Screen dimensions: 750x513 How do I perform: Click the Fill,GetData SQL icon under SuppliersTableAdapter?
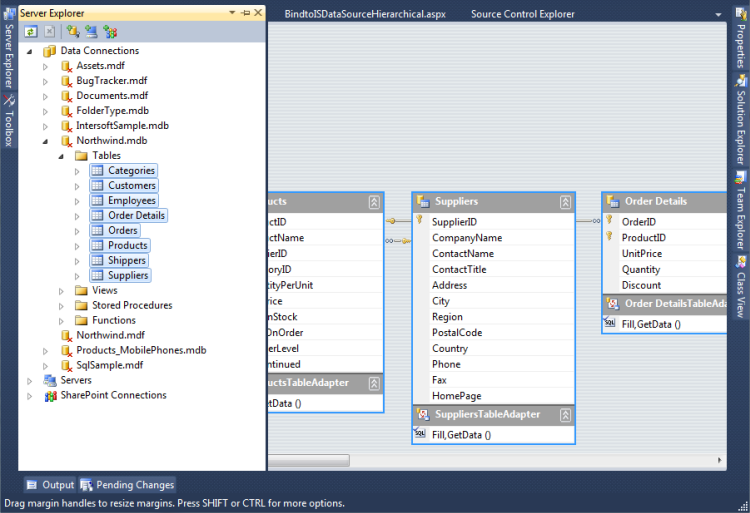(x=421, y=435)
